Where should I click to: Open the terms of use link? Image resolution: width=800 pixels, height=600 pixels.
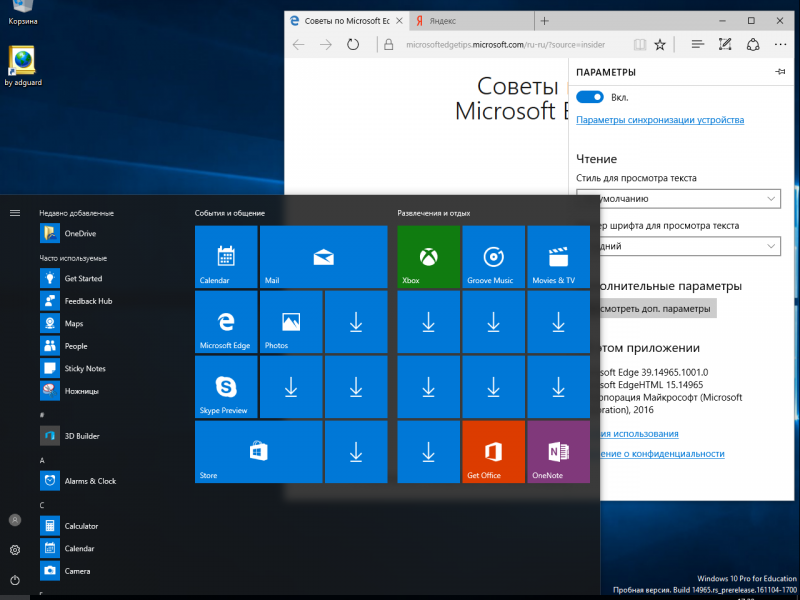639,434
